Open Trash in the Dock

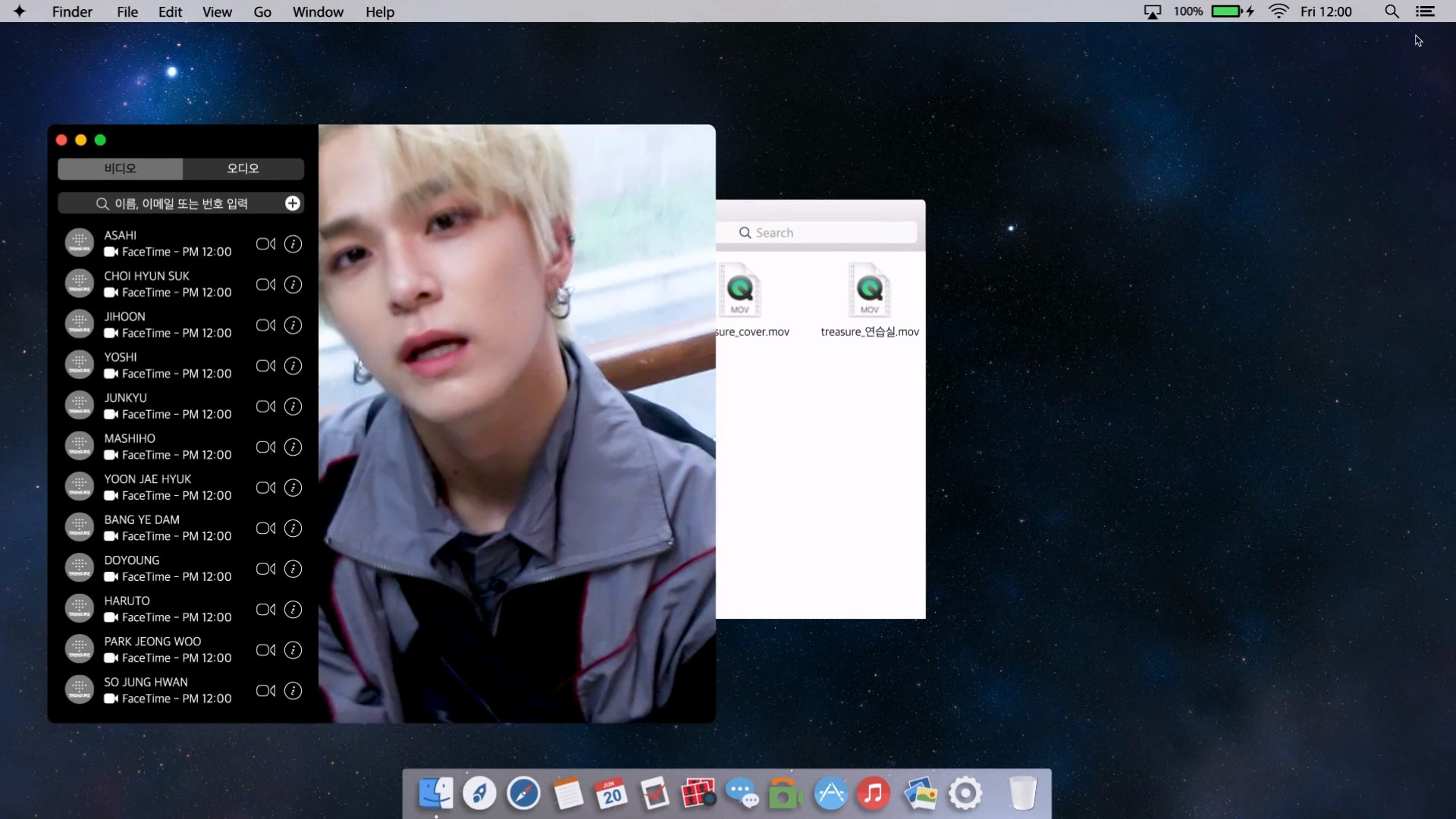[1023, 793]
